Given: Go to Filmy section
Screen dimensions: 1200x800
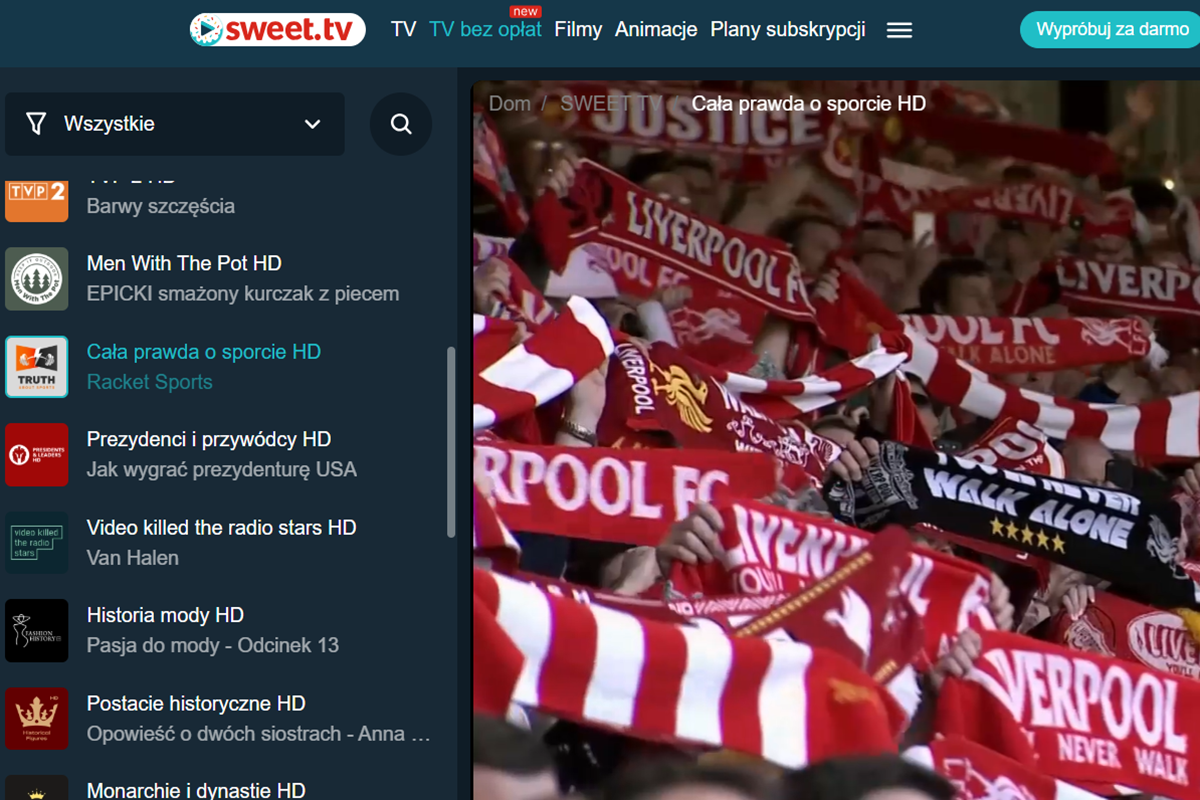Looking at the screenshot, I should (x=578, y=29).
